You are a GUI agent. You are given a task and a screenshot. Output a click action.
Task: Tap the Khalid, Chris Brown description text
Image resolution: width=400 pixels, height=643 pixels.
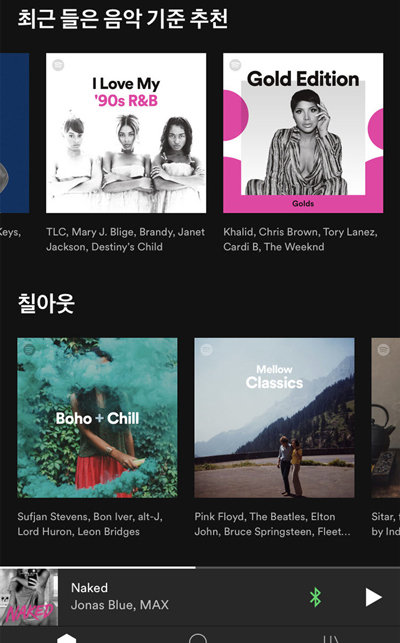point(300,239)
